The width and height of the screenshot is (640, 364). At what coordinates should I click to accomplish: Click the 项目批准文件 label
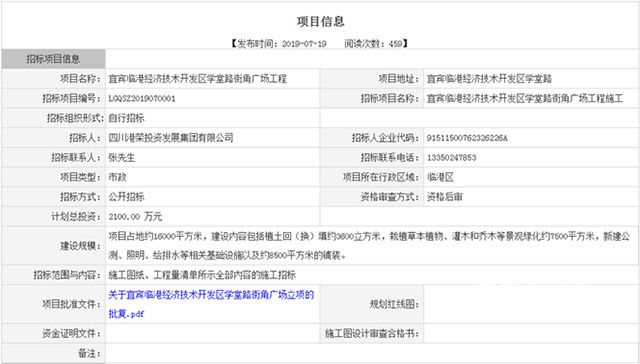click(71, 304)
